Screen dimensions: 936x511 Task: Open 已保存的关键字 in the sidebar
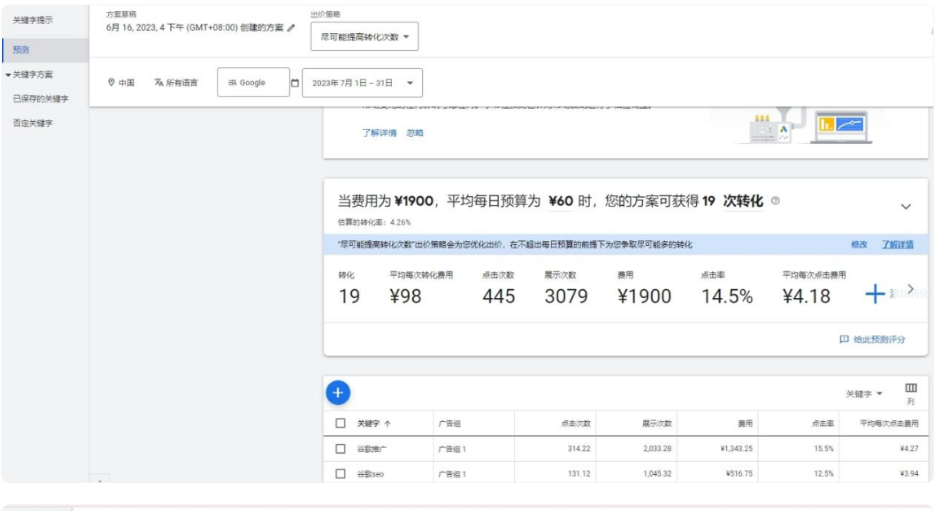click(x=41, y=99)
